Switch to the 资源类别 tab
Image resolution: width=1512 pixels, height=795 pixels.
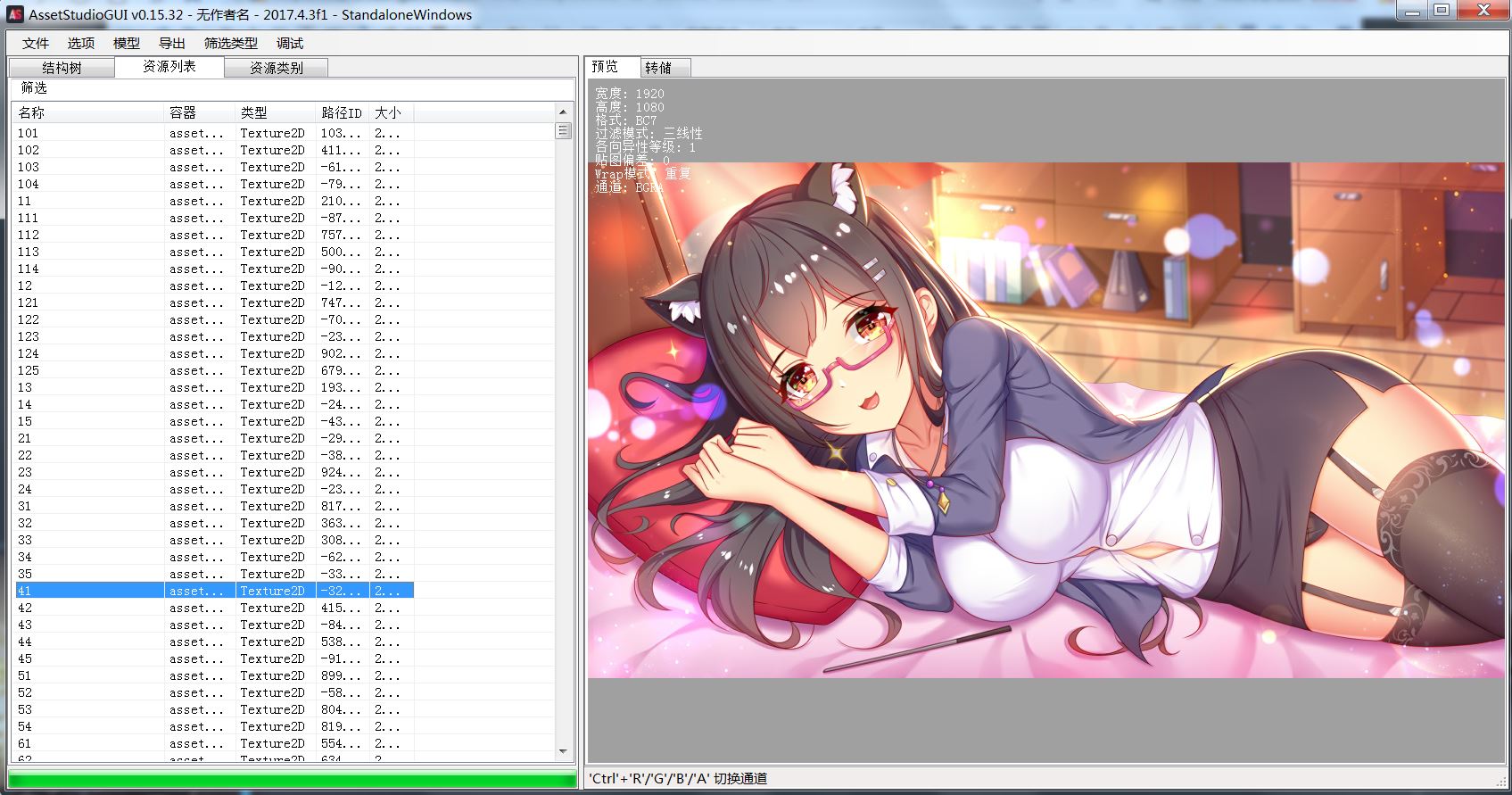coord(276,68)
